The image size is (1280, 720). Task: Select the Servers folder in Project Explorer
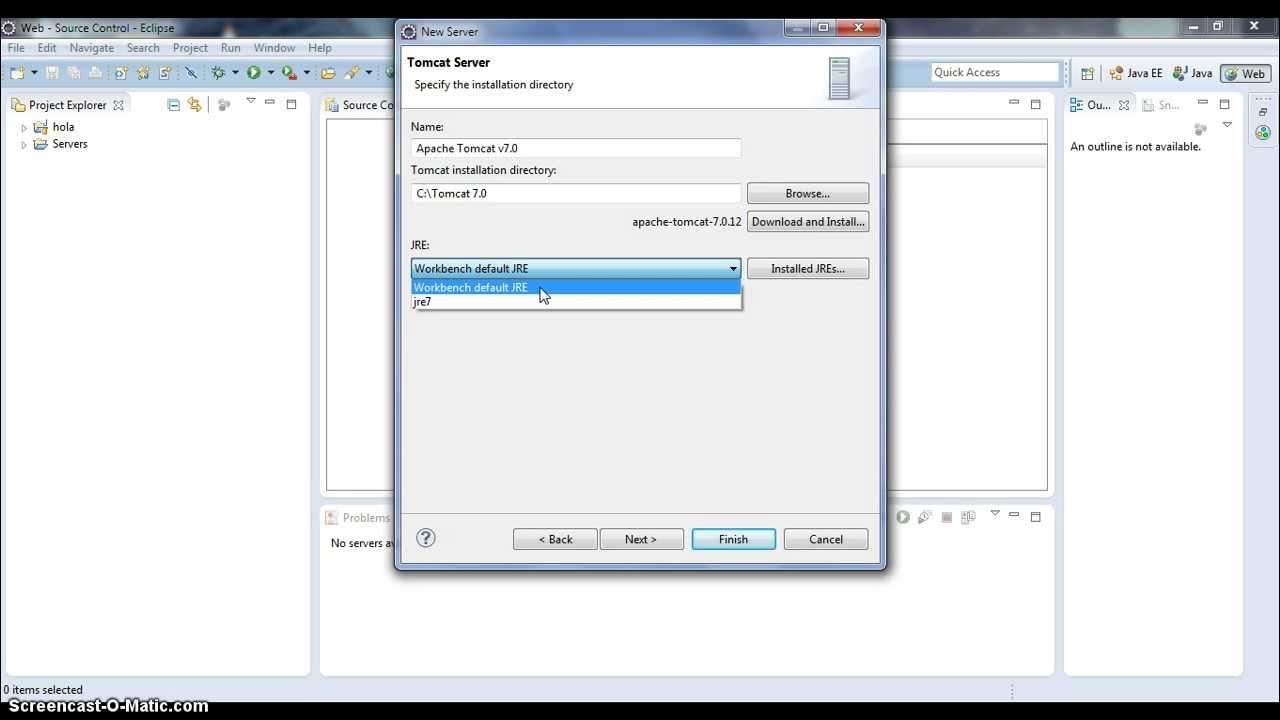70,144
